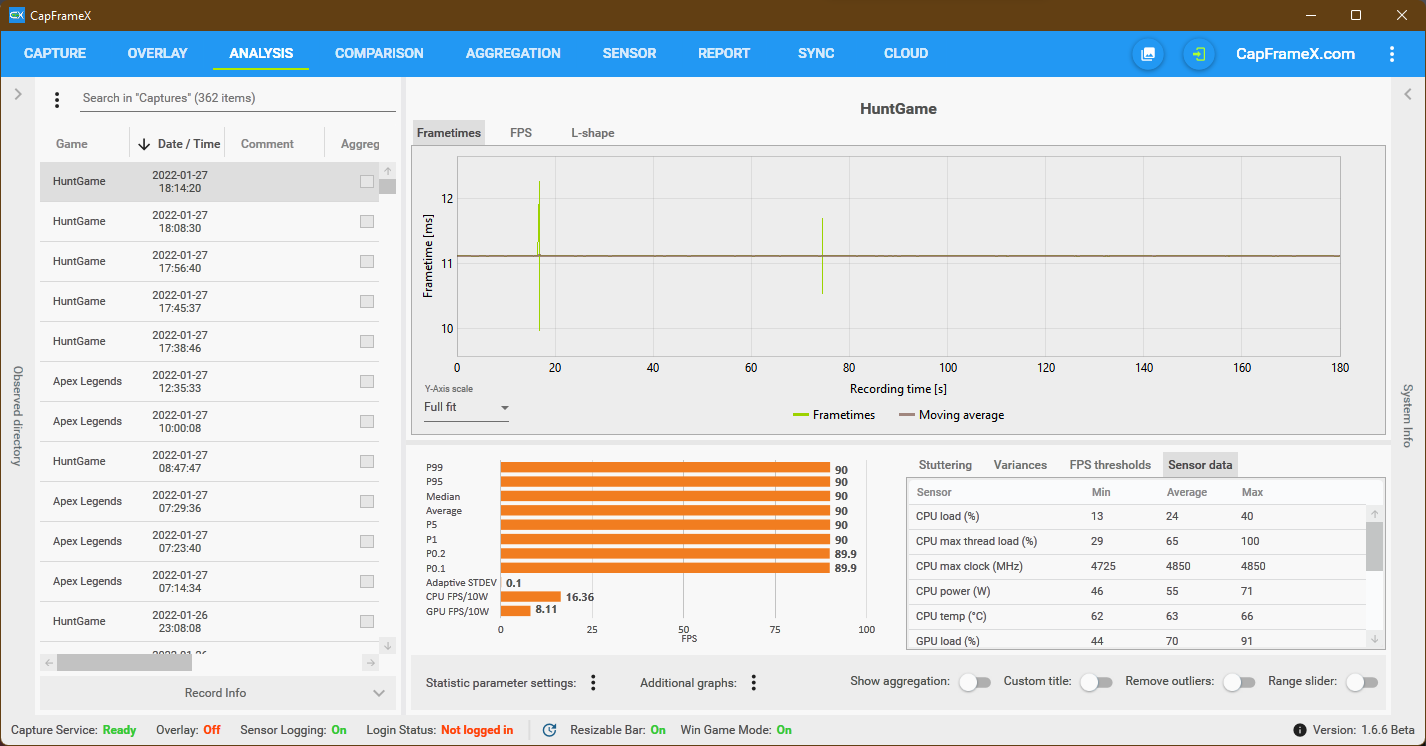Open Statistic parameter settings three-dot menu
This screenshot has width=1426, height=746.
coord(593,683)
